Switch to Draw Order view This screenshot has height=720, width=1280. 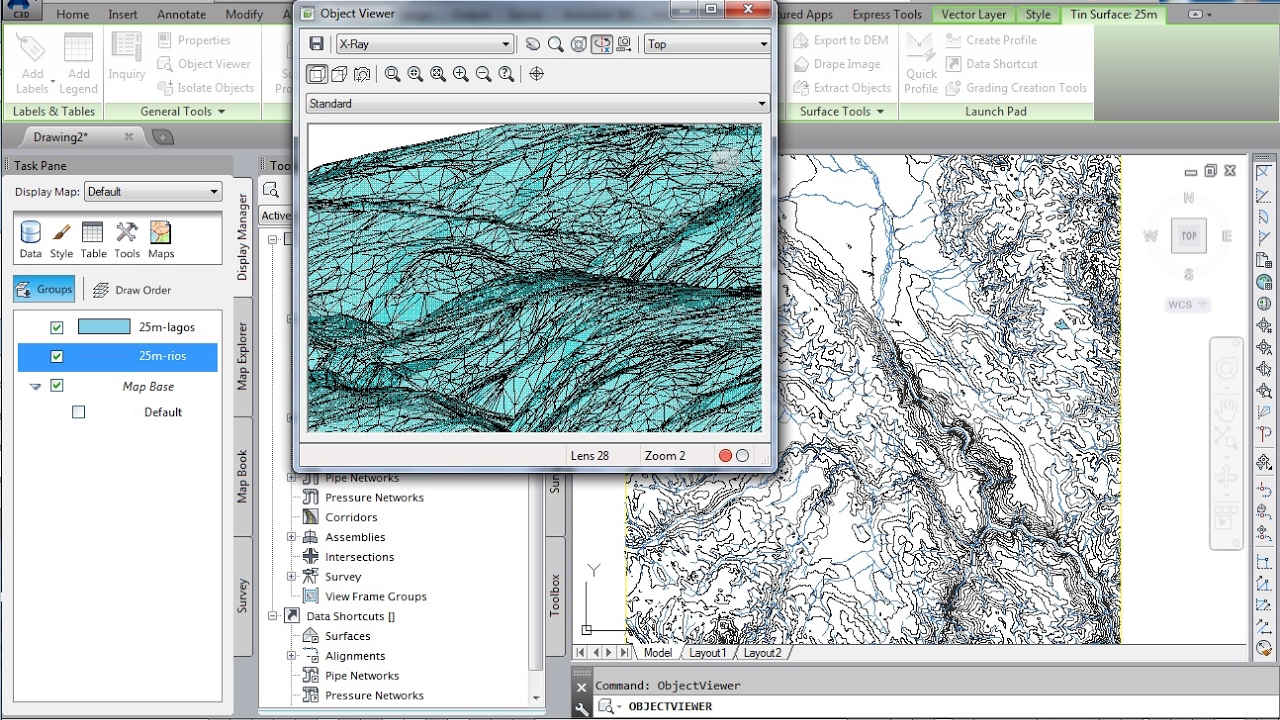pyautogui.click(x=131, y=290)
